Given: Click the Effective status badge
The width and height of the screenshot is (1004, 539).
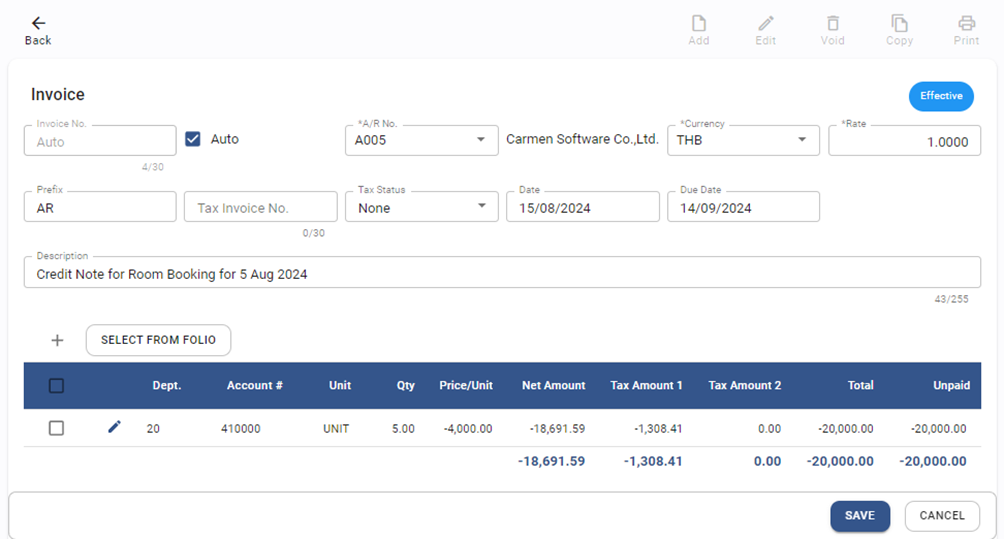Looking at the screenshot, I should coord(940,96).
